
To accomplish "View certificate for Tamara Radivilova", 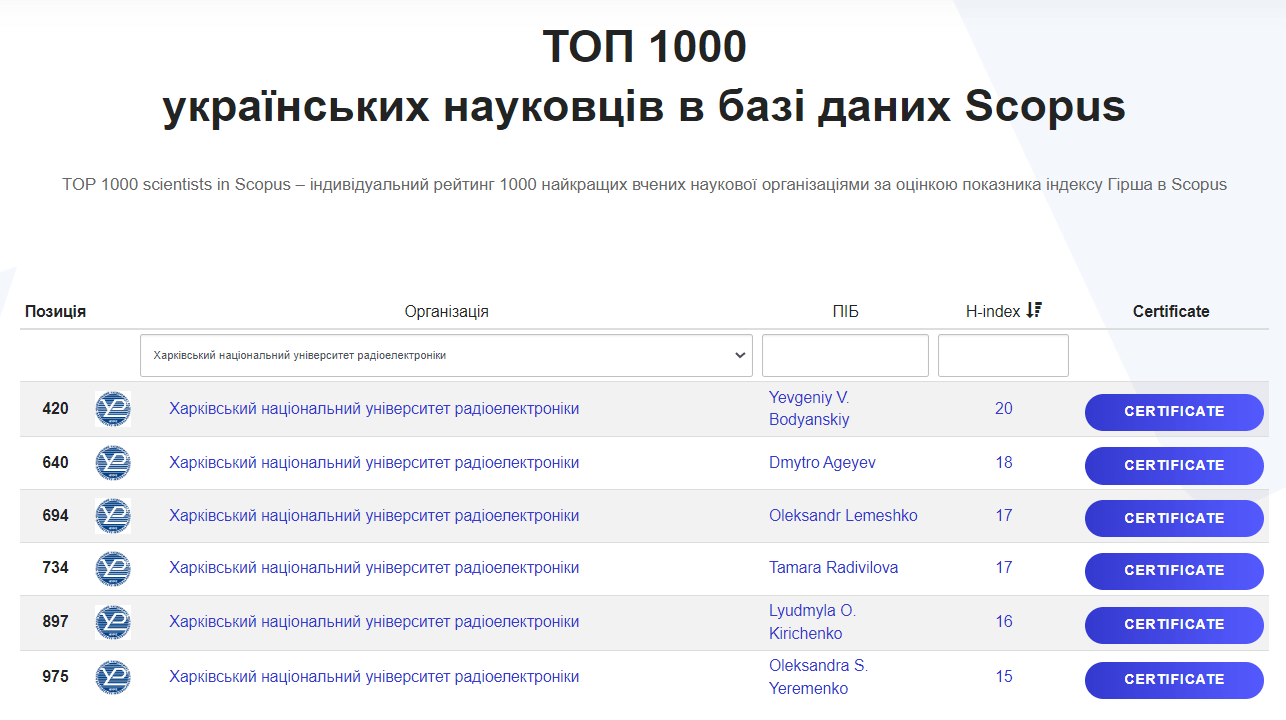I will 1174,570.
